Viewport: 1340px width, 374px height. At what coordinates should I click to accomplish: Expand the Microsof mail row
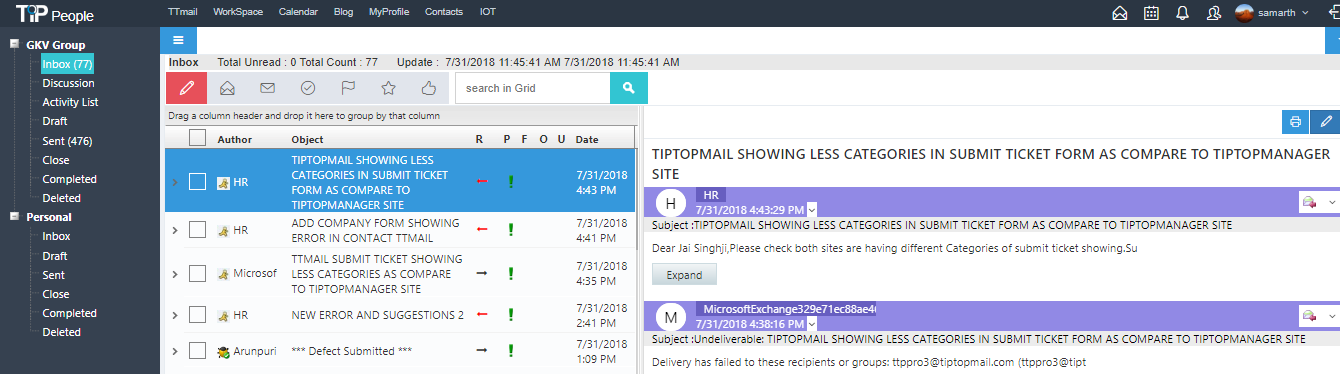(x=175, y=273)
